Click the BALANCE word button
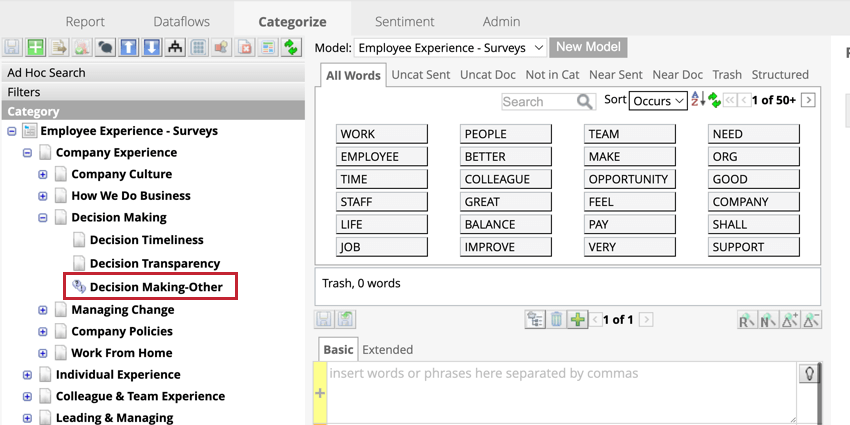Image resolution: width=850 pixels, height=425 pixels. (506, 224)
